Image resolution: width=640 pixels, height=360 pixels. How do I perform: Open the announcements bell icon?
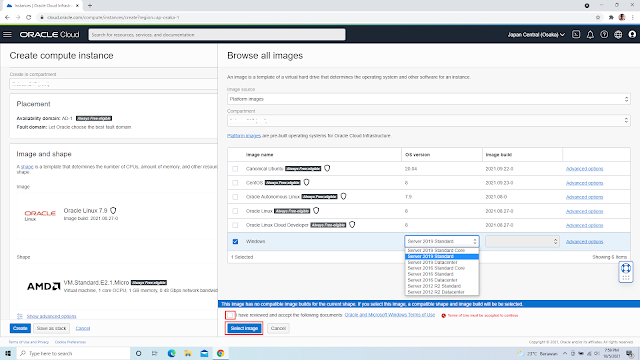click(x=590, y=35)
